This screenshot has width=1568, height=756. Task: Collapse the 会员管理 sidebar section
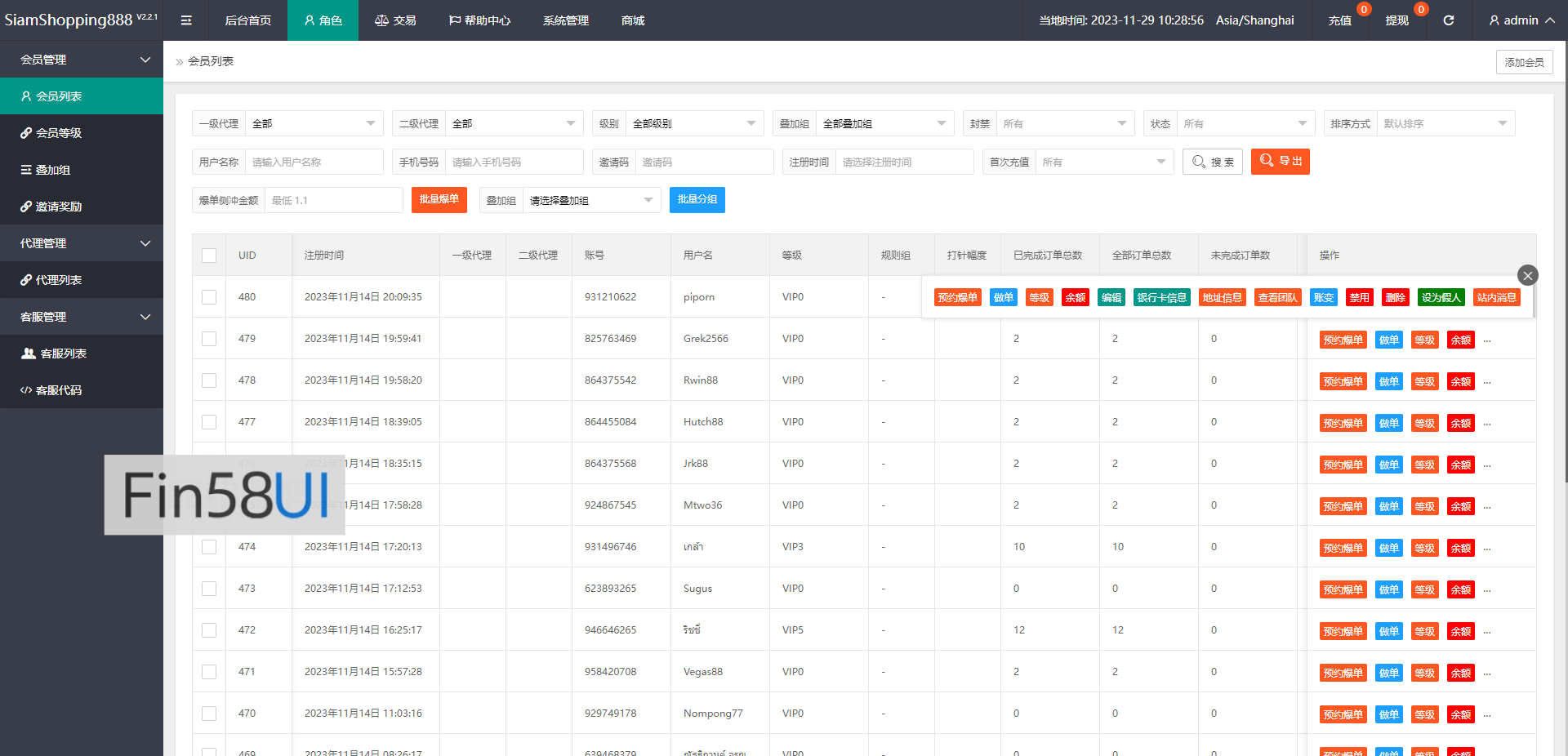click(x=82, y=60)
